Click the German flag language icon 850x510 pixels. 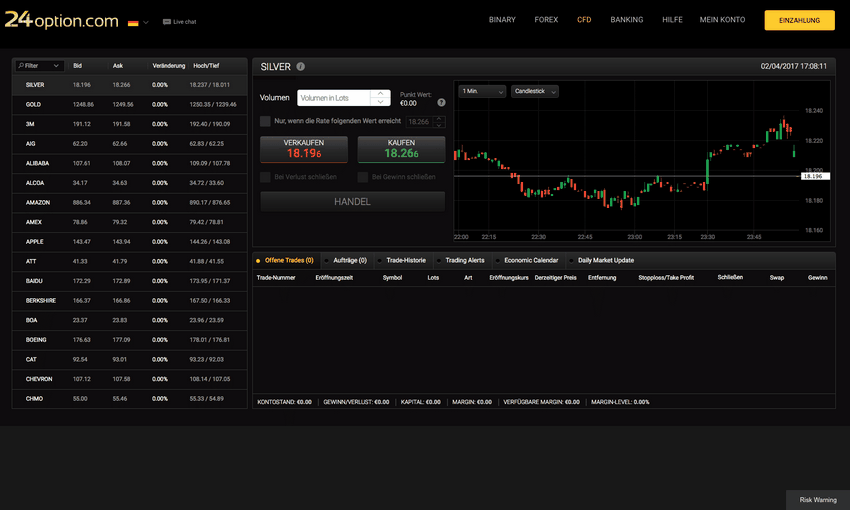tap(133, 23)
